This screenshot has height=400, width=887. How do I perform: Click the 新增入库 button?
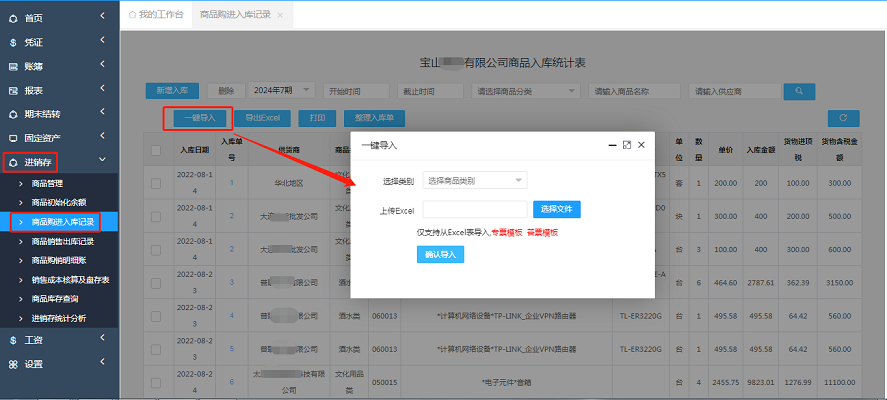pos(172,91)
